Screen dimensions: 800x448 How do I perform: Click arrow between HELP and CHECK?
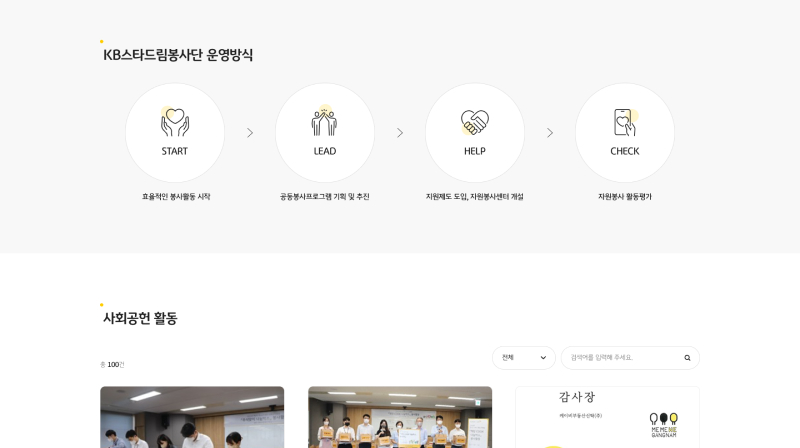[550, 133]
